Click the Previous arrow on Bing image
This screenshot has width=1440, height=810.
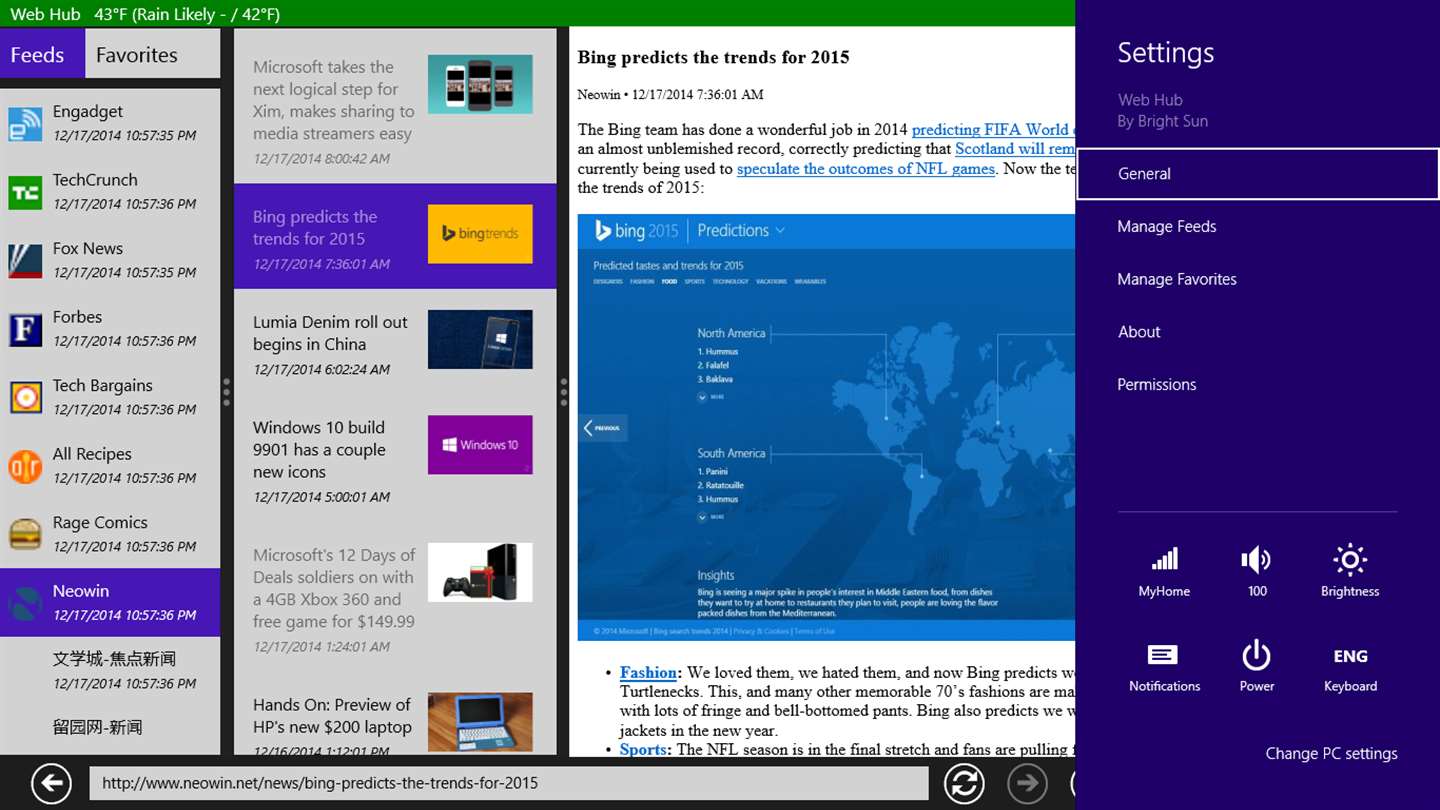[604, 428]
